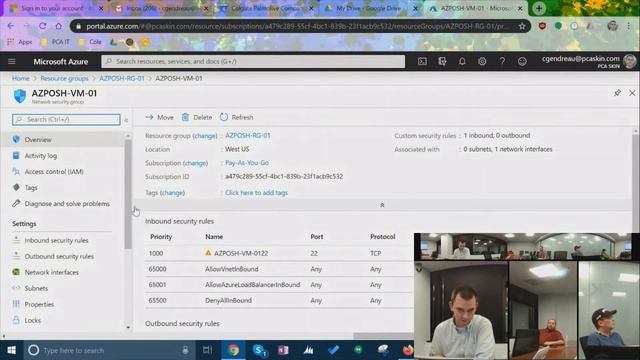The width and height of the screenshot is (640, 360).
Task: Change the resource group via change link
Action: (205, 136)
